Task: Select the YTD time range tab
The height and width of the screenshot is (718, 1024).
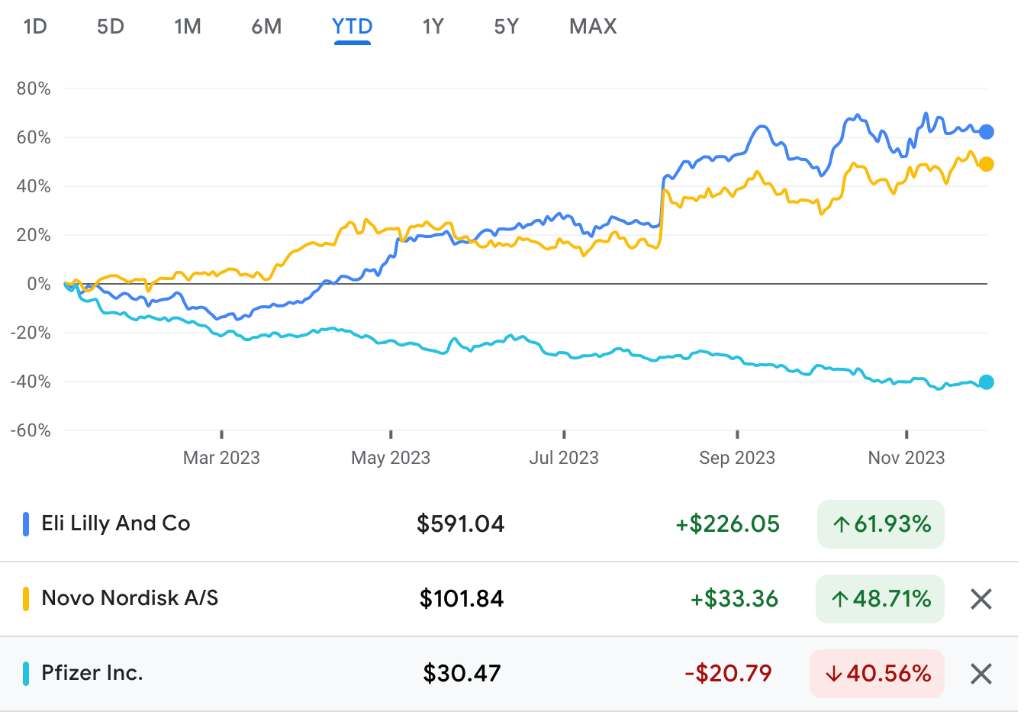Action: coord(352,27)
